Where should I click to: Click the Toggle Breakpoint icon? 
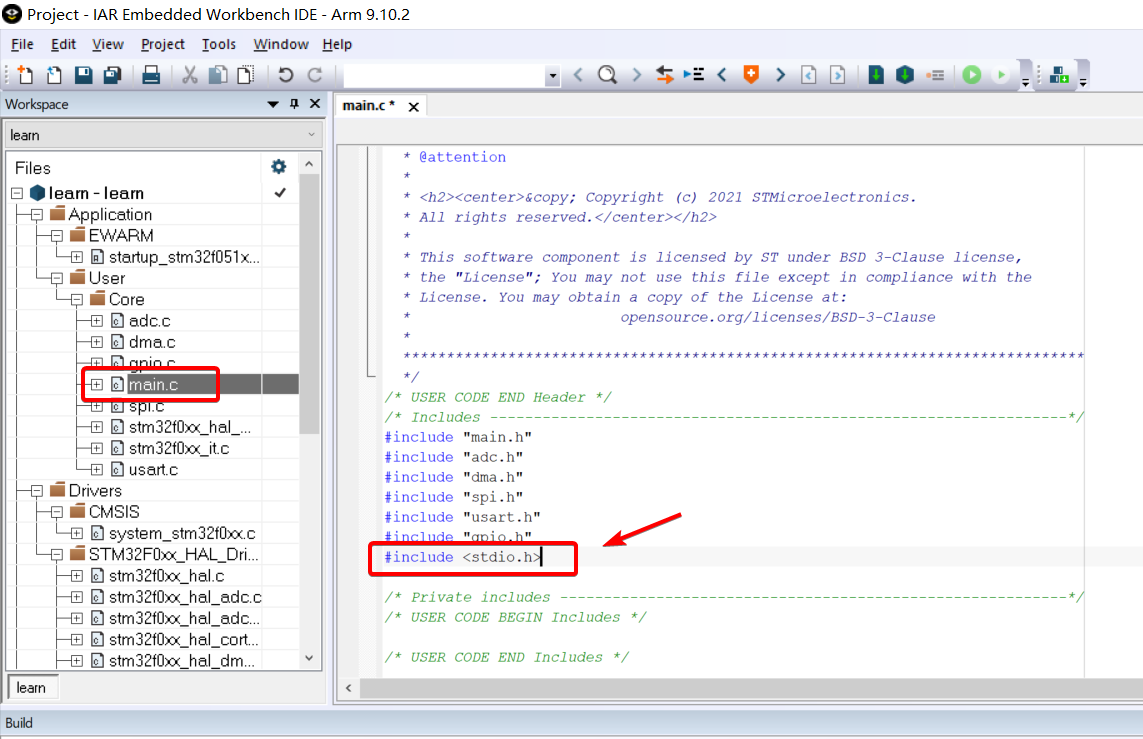tap(935, 75)
